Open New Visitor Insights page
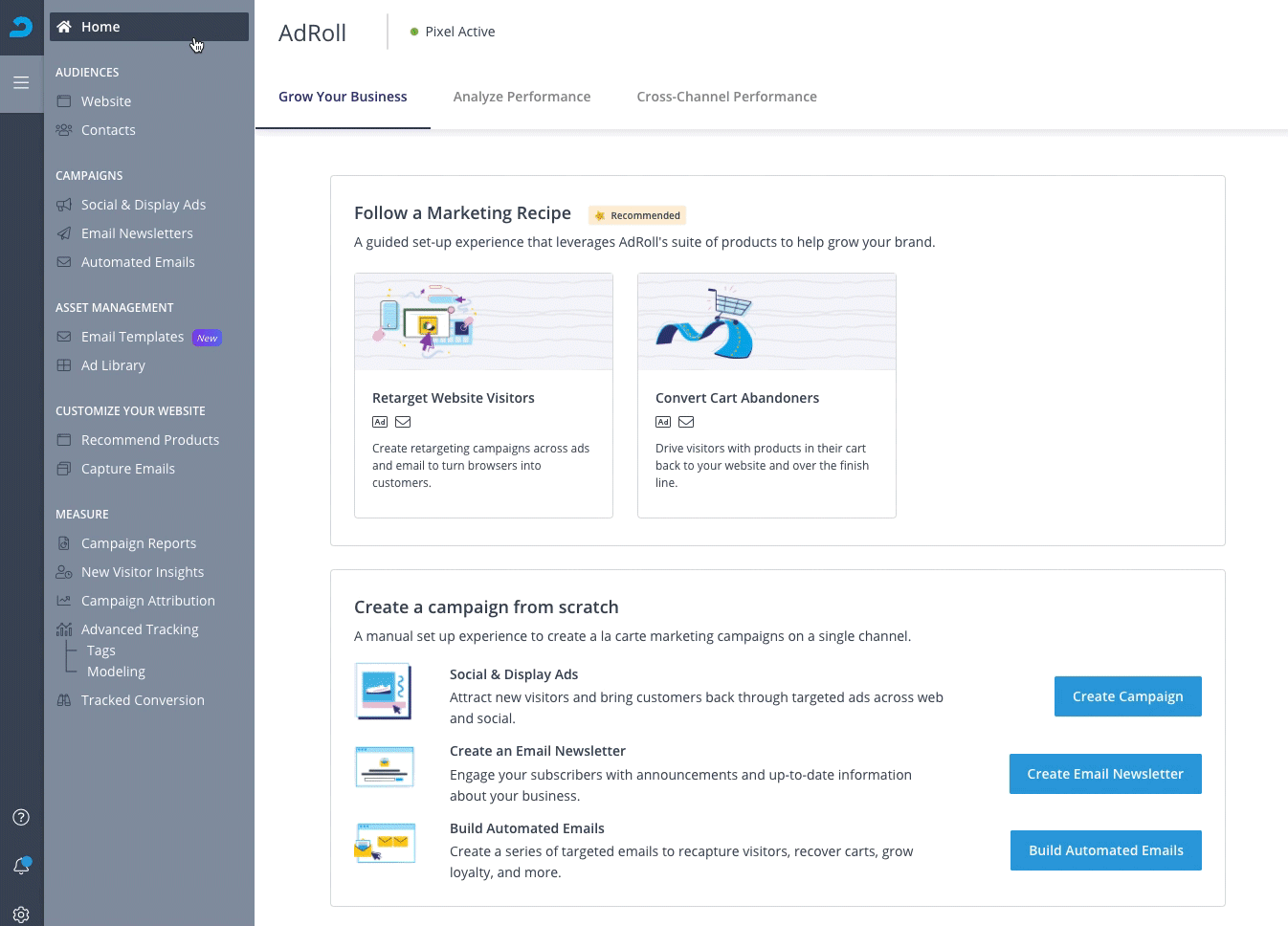Screen dimensions: 1288x926 (143, 572)
